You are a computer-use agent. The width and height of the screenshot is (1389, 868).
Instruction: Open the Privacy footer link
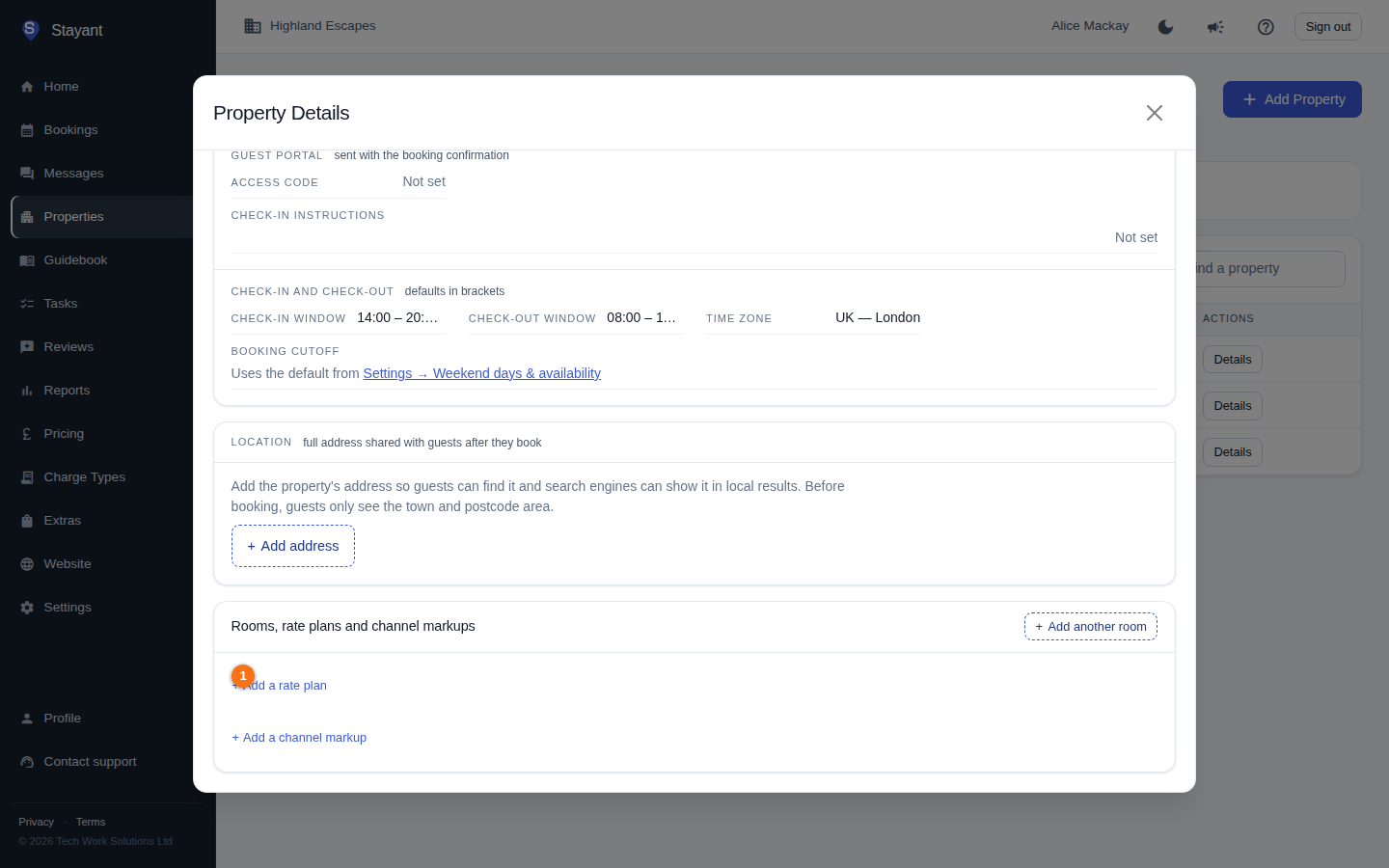[x=37, y=822]
